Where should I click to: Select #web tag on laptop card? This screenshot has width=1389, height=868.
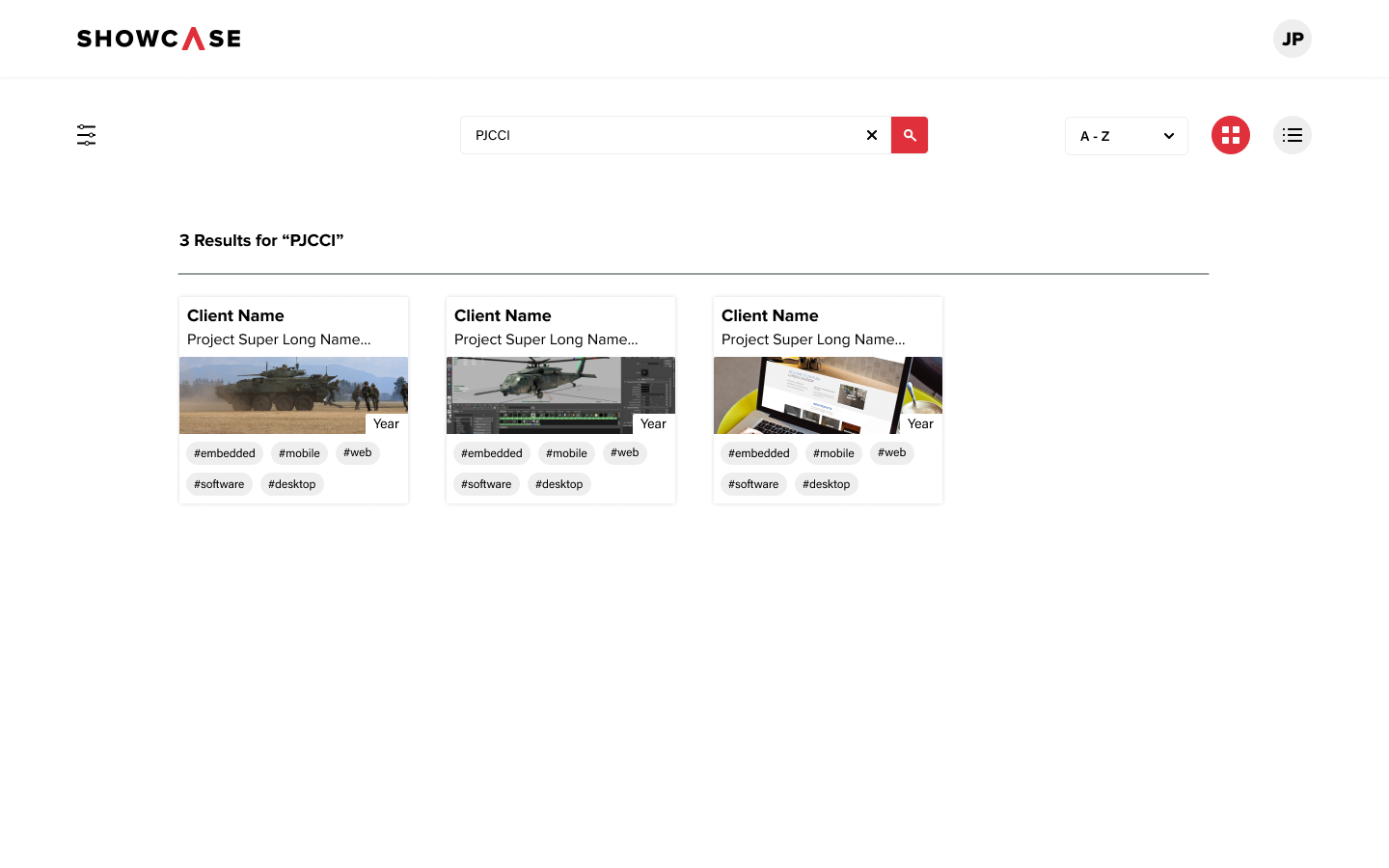[892, 452]
